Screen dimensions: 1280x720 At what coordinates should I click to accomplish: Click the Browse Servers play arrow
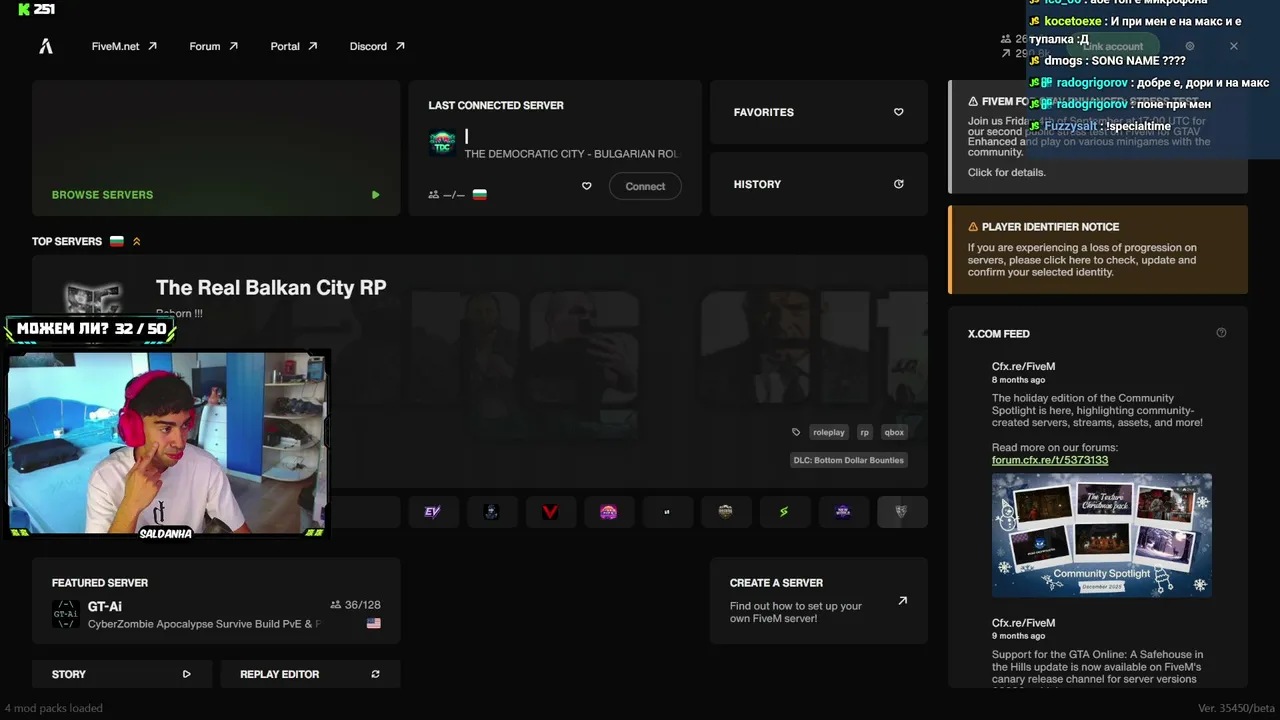click(375, 195)
